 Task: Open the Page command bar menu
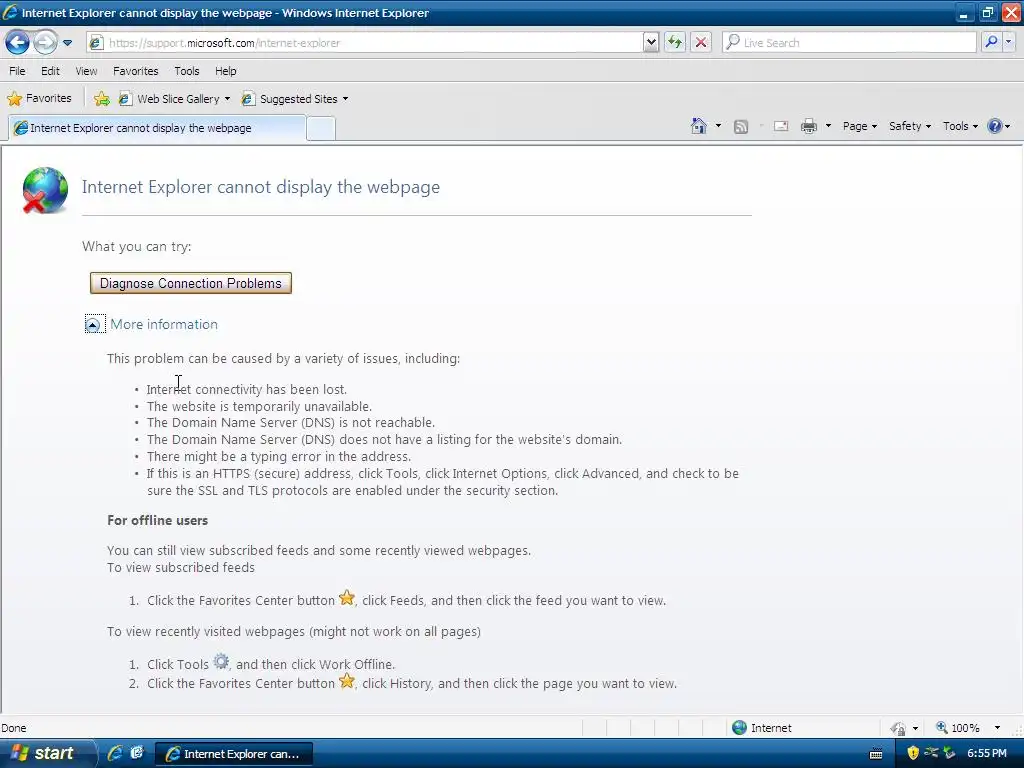(x=859, y=126)
